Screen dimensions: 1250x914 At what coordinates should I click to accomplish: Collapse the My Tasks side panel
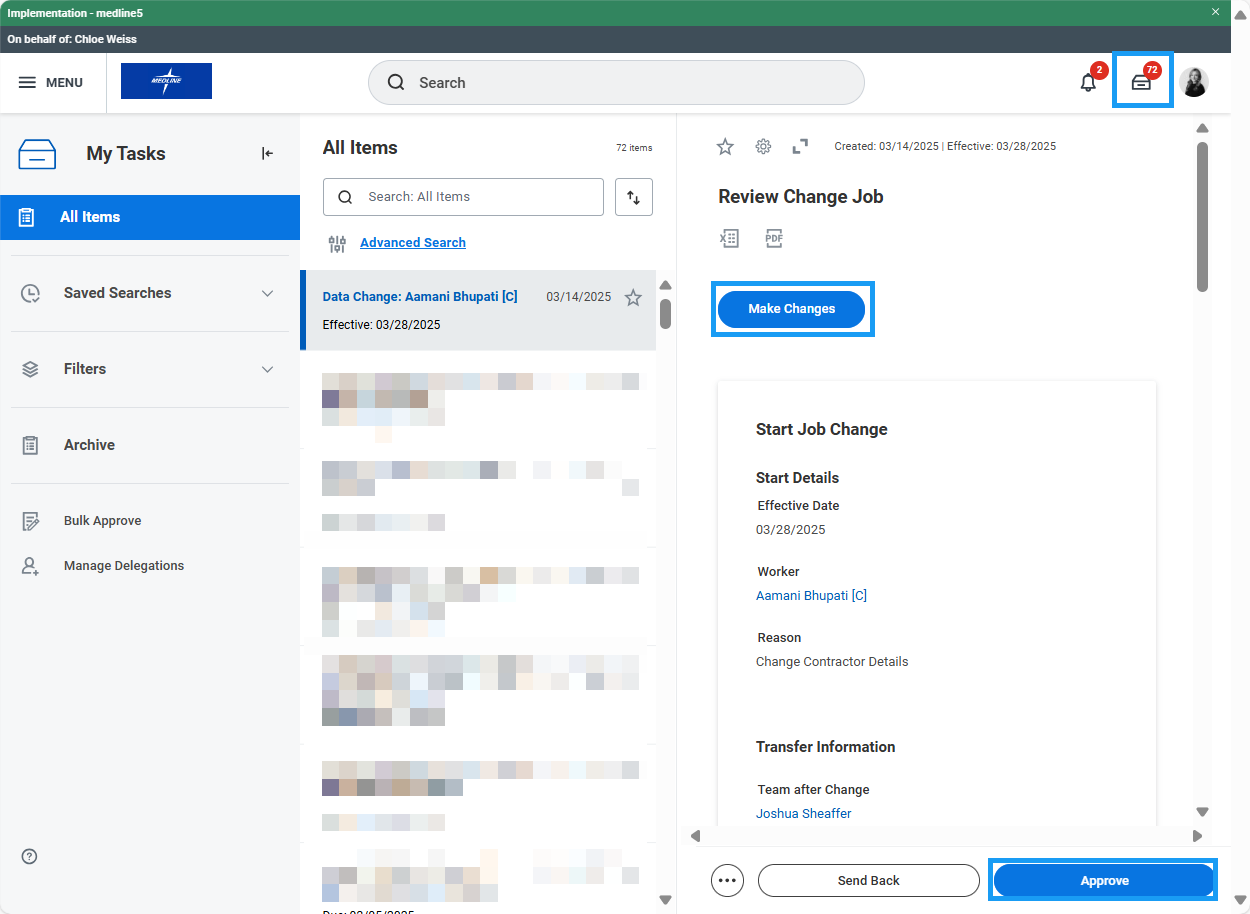click(x=267, y=153)
